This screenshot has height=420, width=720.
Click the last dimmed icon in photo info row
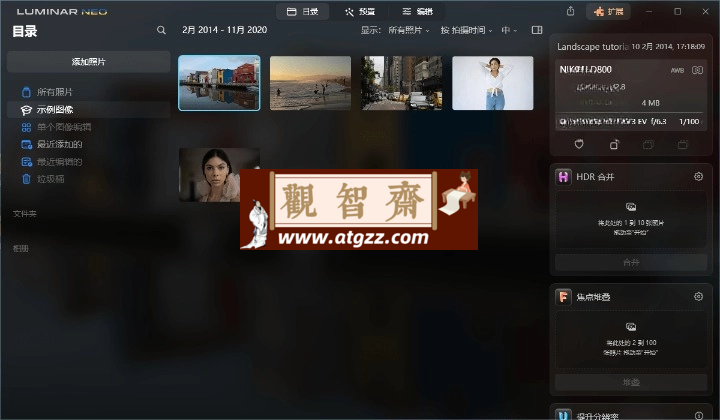[x=683, y=145]
